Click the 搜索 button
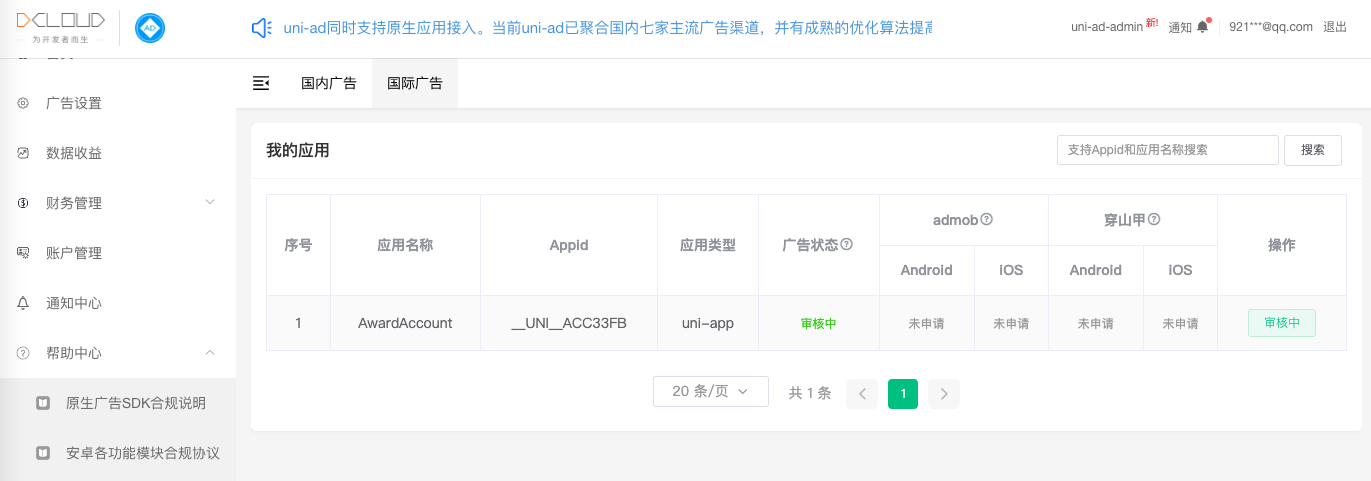Viewport: 1371px width, 481px height. click(x=1312, y=150)
